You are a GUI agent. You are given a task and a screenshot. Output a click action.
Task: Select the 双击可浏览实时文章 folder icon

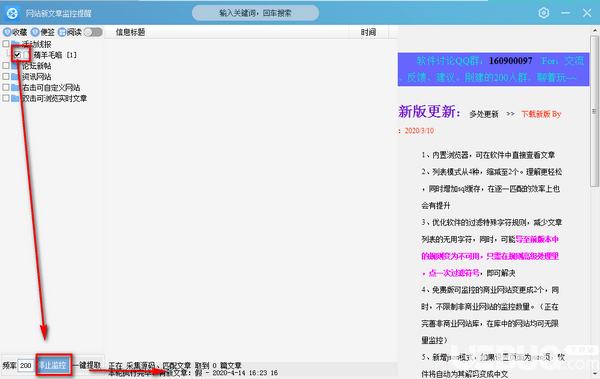15,98
